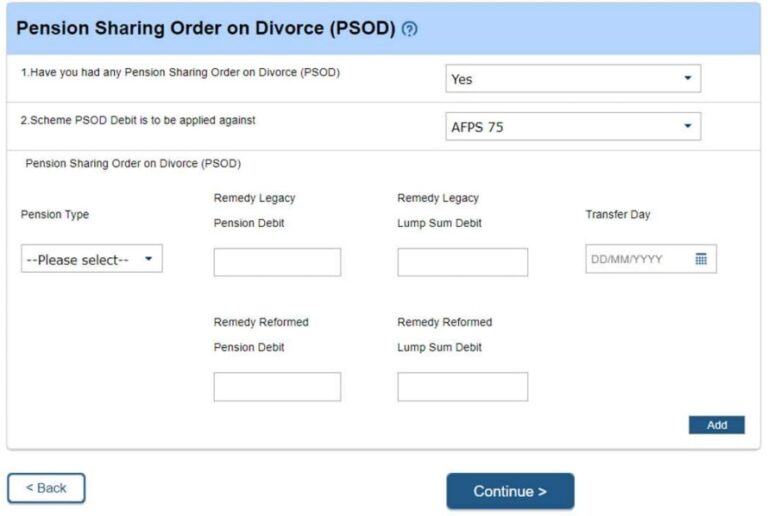
Task: Expand the PSOD question dropdown showing Yes
Action: [x=573, y=79]
